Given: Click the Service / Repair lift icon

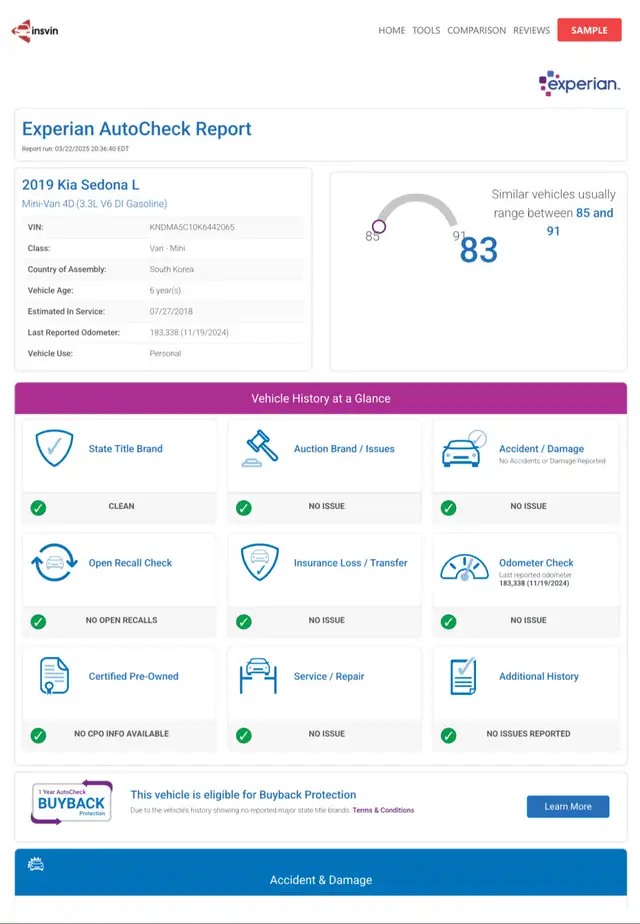Looking at the screenshot, I should point(258,676).
